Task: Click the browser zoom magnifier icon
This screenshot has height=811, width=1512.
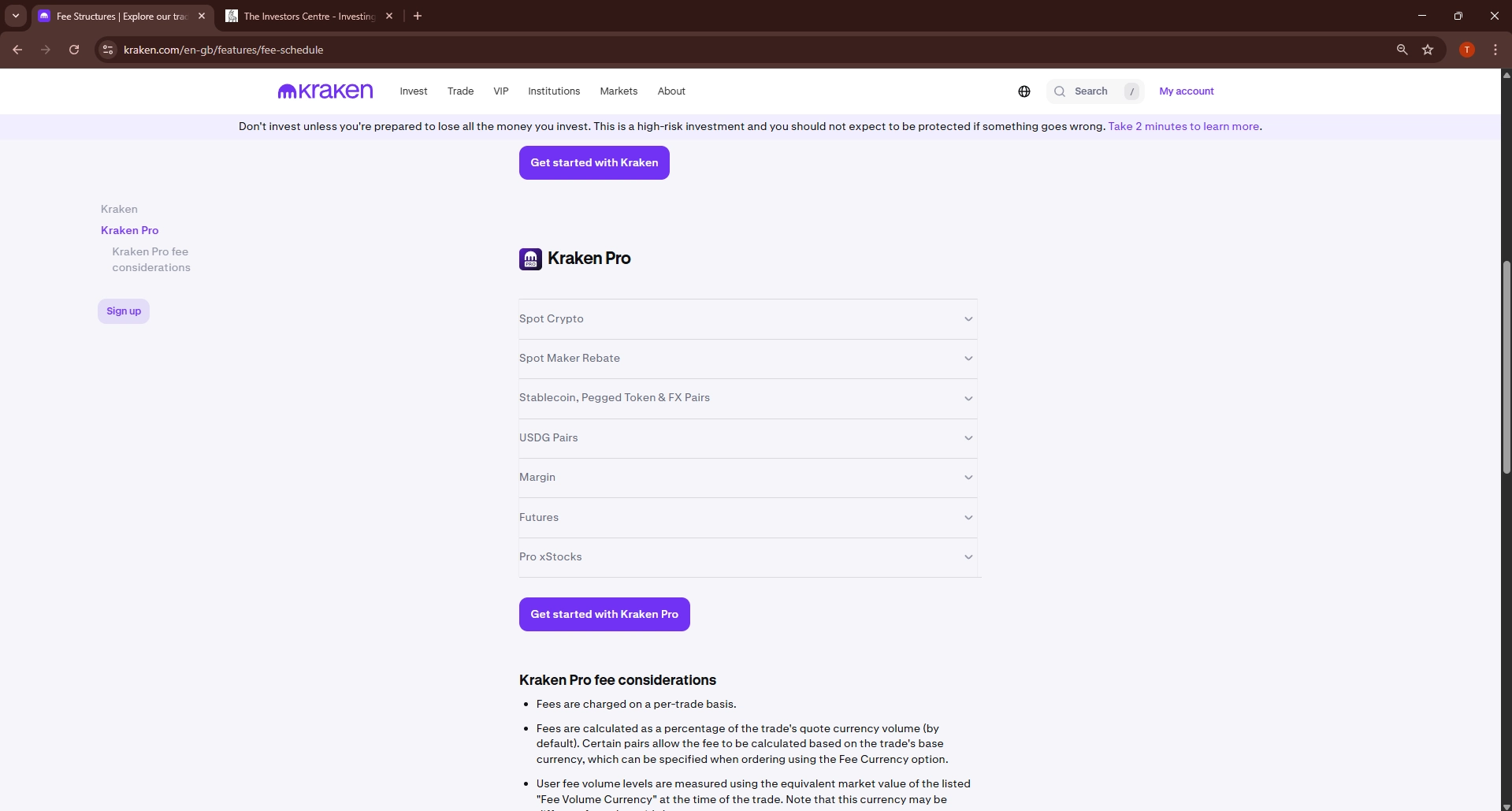Action: point(1402,50)
